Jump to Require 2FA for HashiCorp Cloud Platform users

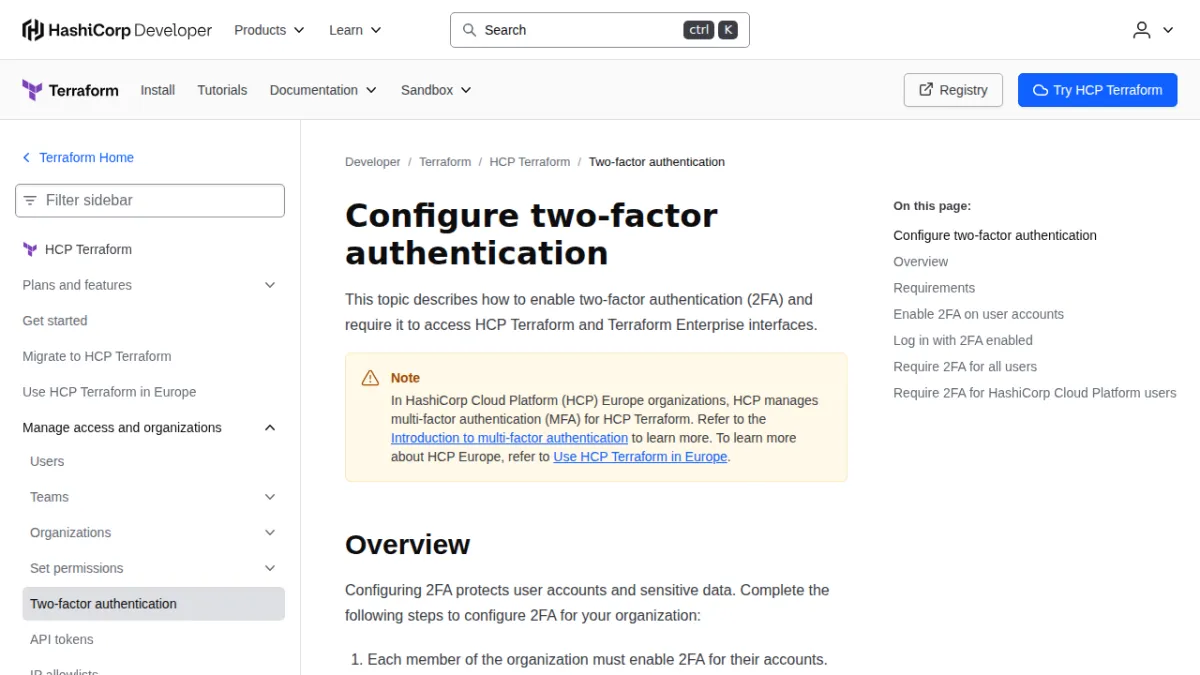pos(1035,393)
